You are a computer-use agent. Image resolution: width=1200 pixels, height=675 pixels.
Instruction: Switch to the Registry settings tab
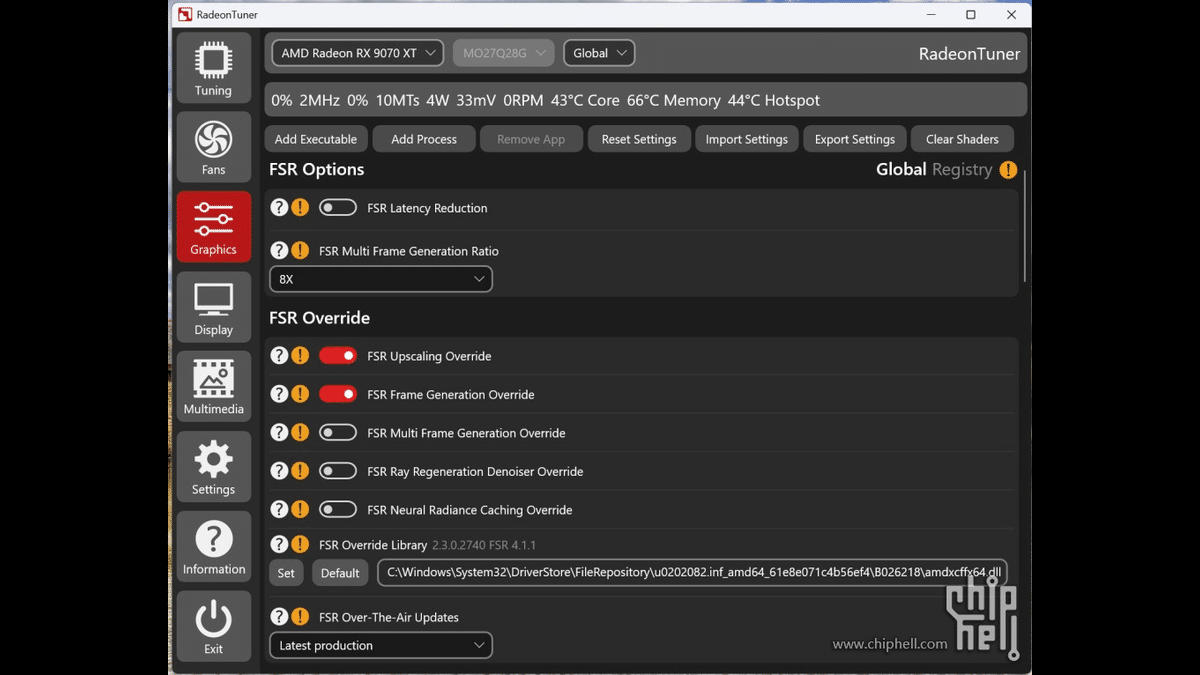[962, 170]
